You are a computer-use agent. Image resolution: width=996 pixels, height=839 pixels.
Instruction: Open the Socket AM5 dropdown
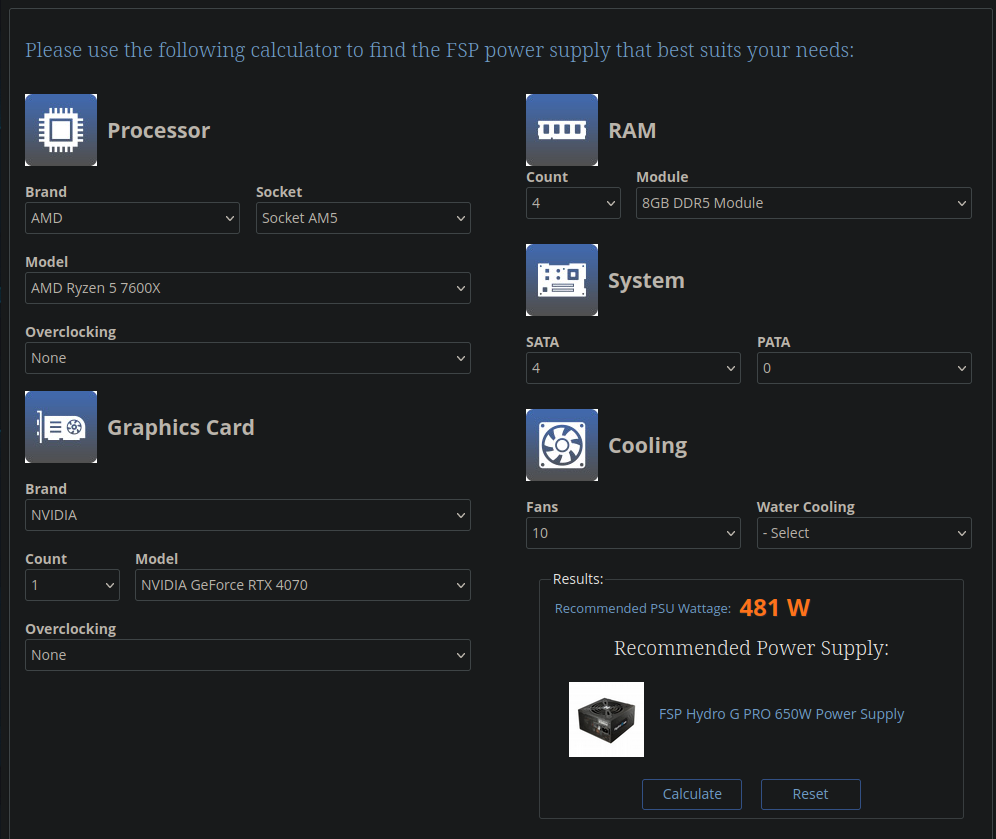coord(363,218)
